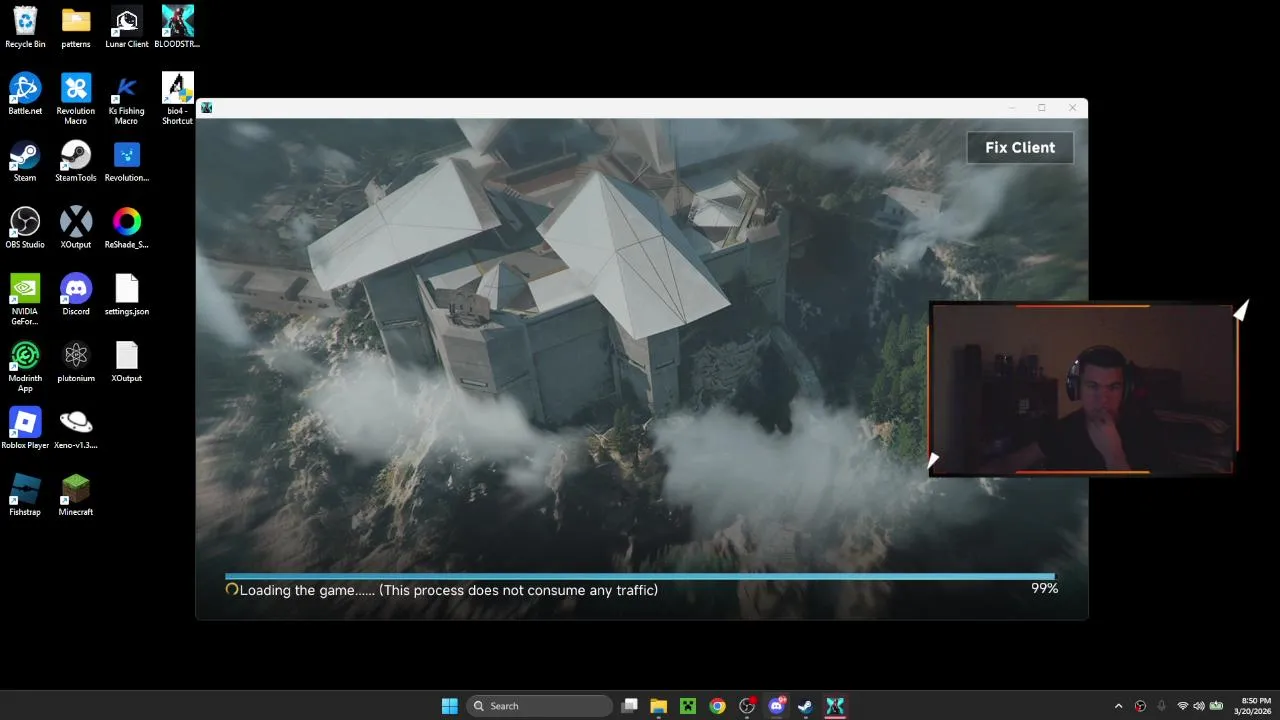This screenshot has height=720, width=1280.
Task: Open the patterns folder on desktop
Action: [x=76, y=27]
